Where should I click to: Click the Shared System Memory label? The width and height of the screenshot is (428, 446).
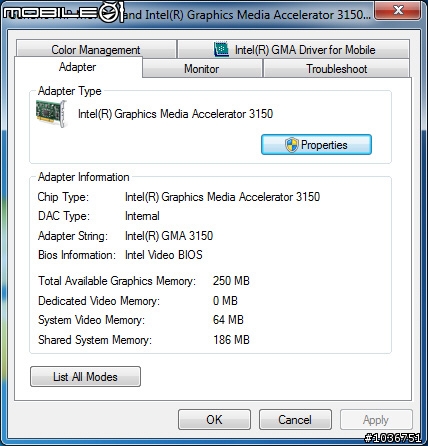pos(95,340)
